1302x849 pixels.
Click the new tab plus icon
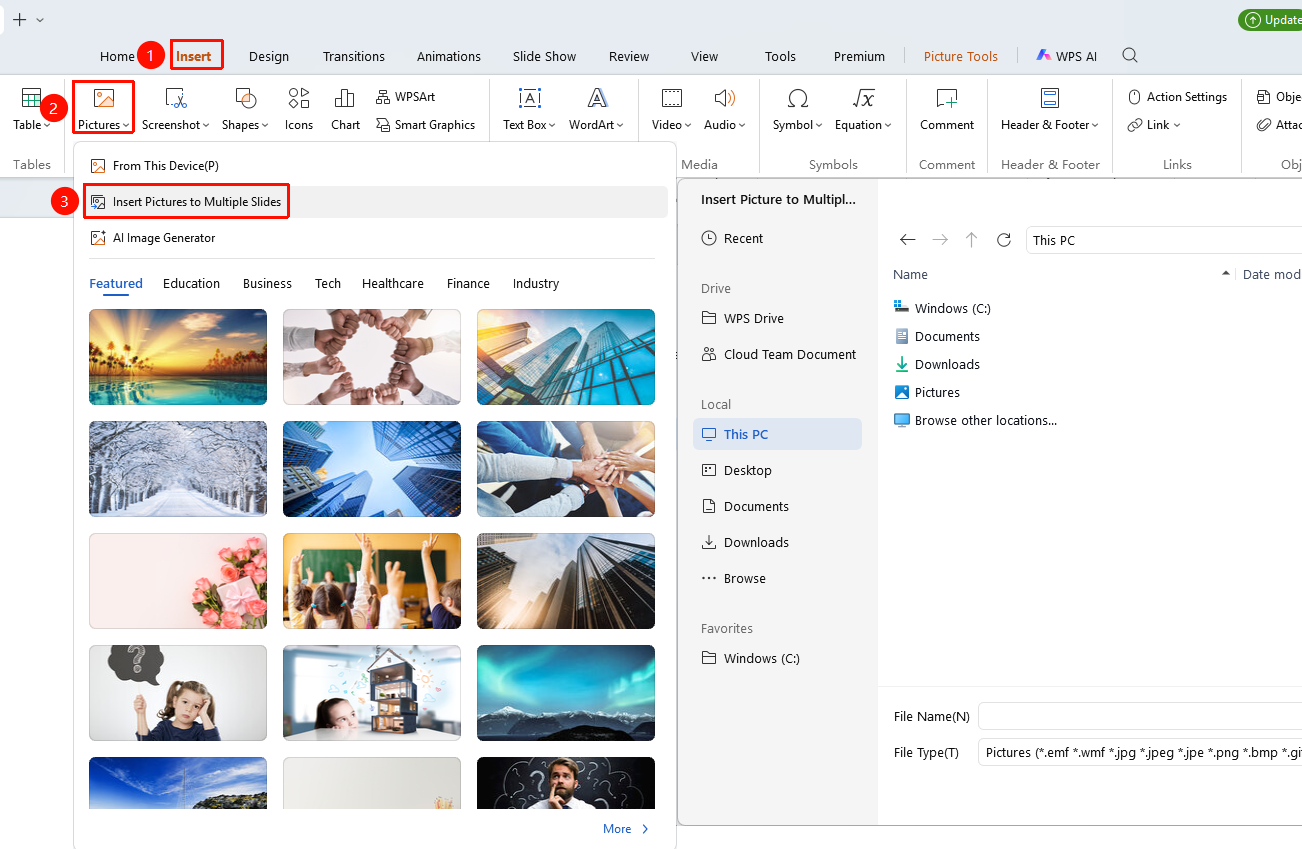(19, 19)
